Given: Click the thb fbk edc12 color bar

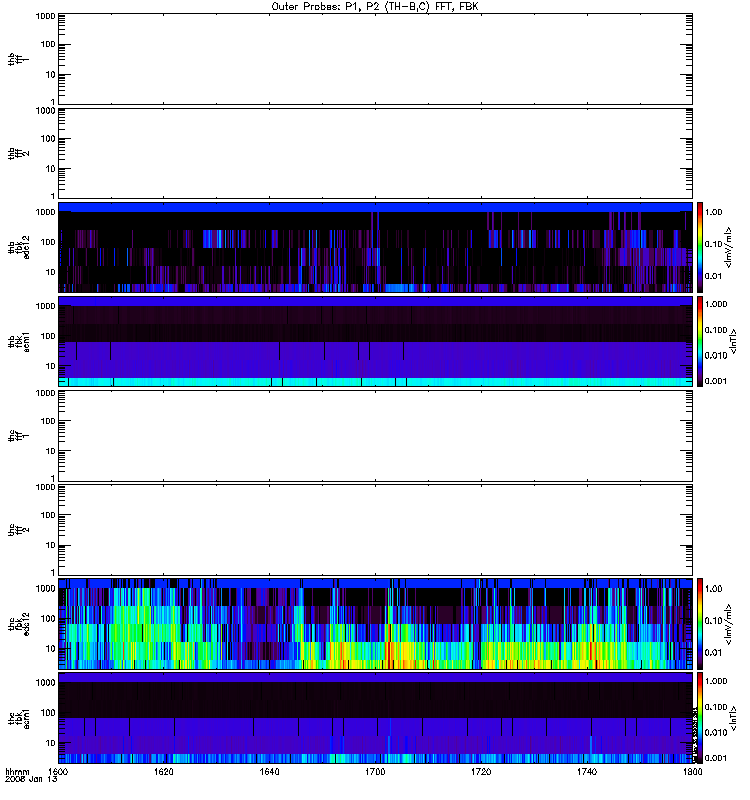Looking at the screenshot, I should pyautogui.click(x=700, y=247).
